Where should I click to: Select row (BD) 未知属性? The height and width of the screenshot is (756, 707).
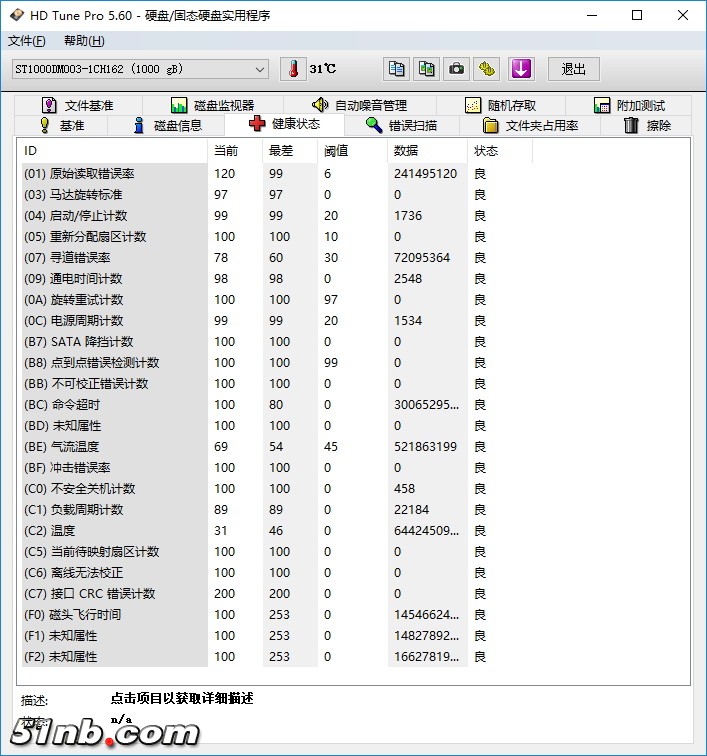277,426
